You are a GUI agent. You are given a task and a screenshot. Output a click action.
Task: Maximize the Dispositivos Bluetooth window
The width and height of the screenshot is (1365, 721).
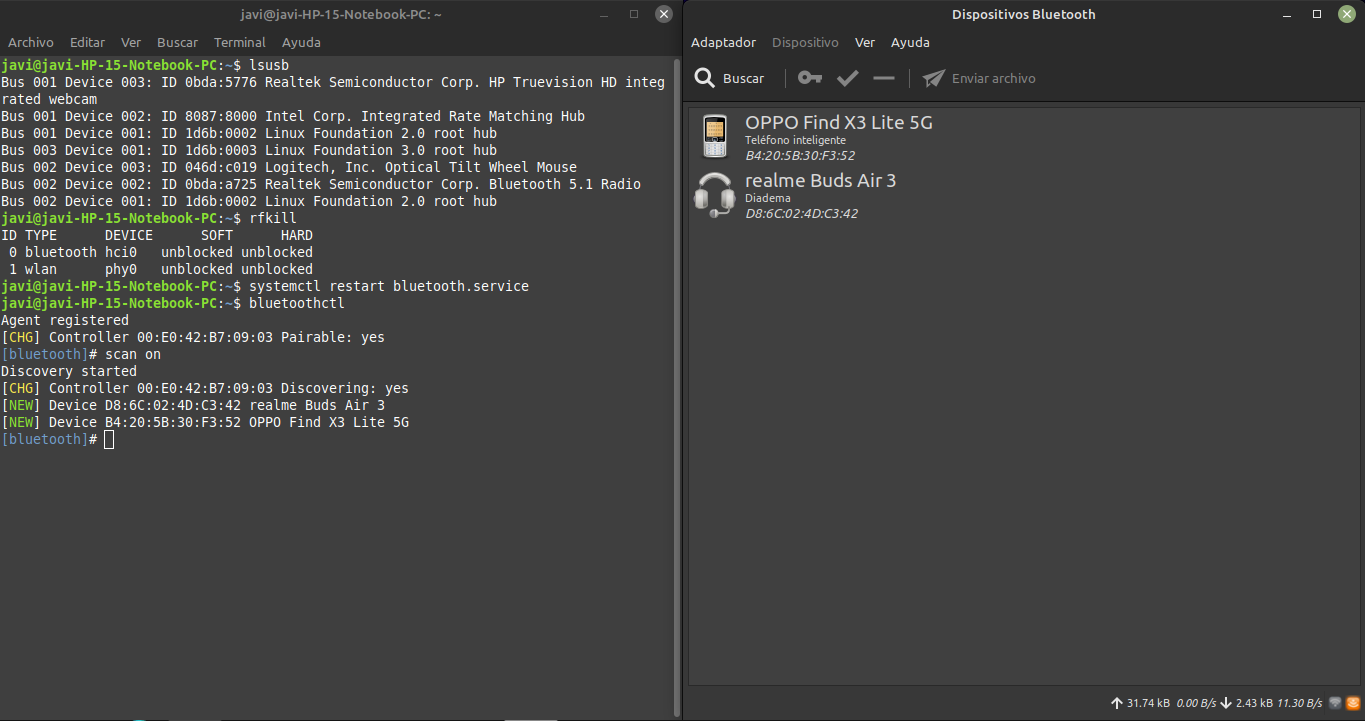pyautogui.click(x=1317, y=14)
